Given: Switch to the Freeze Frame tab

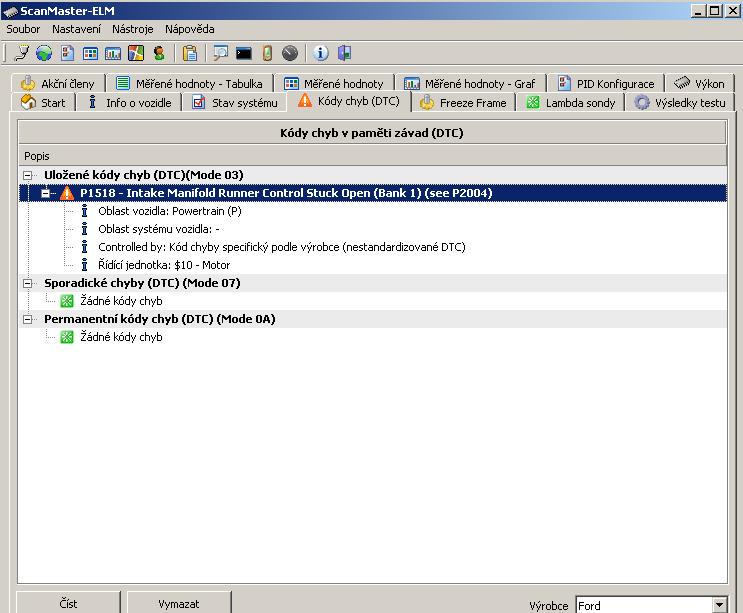Looking at the screenshot, I should pos(463,102).
